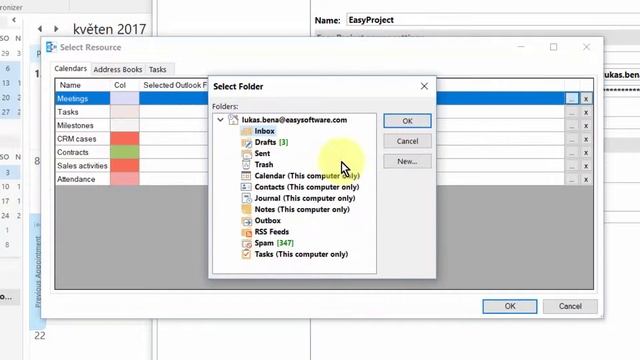Screen dimensions: 640x360
Task: Clear the Tasks row with x button
Action: pos(586,112)
